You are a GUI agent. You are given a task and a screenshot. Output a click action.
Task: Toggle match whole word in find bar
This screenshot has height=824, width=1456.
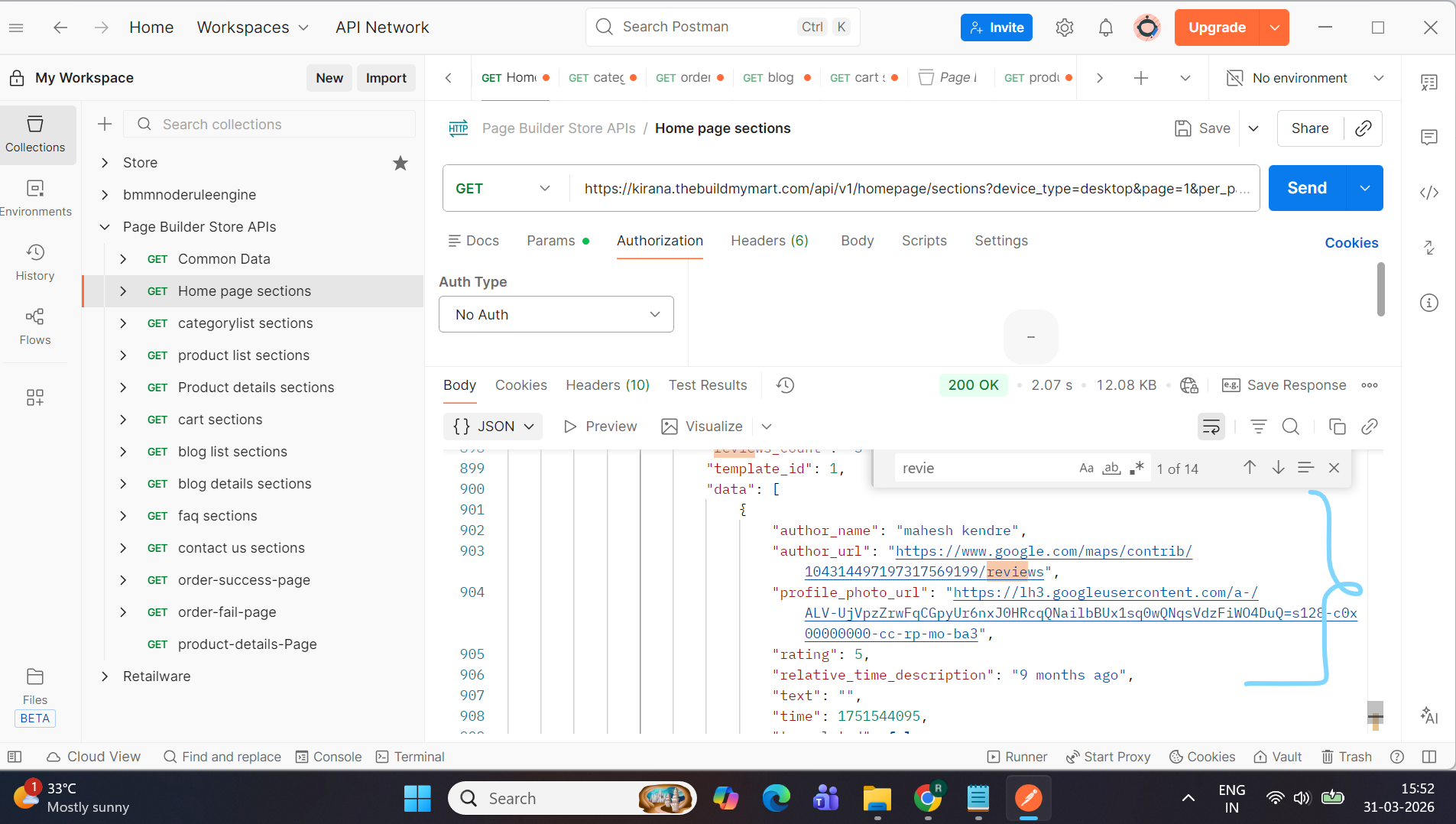click(x=1111, y=468)
